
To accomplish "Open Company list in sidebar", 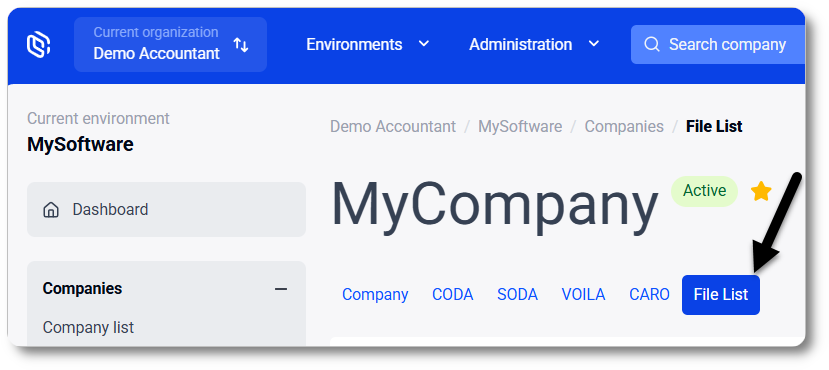I will [x=88, y=328].
